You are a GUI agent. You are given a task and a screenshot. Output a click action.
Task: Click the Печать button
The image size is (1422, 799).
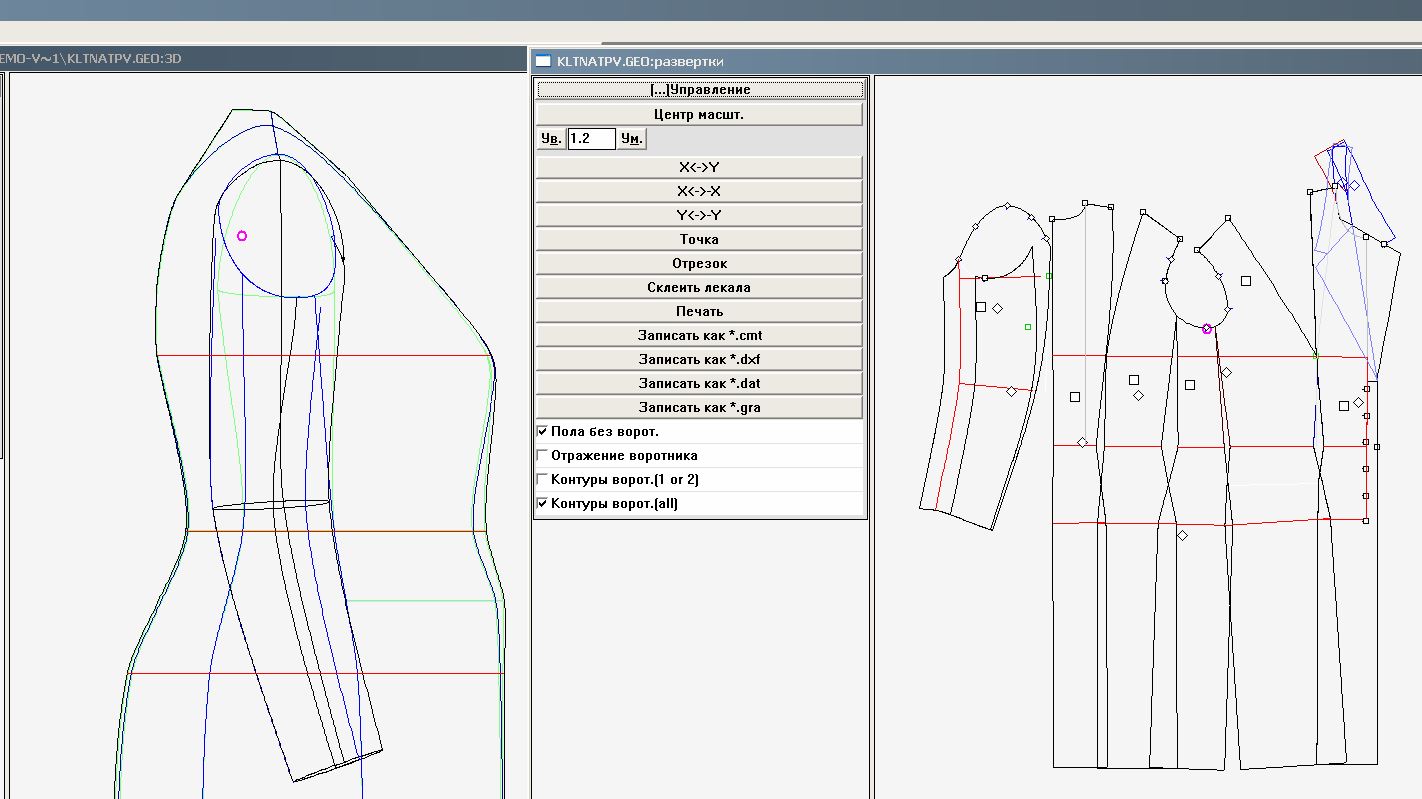(699, 312)
